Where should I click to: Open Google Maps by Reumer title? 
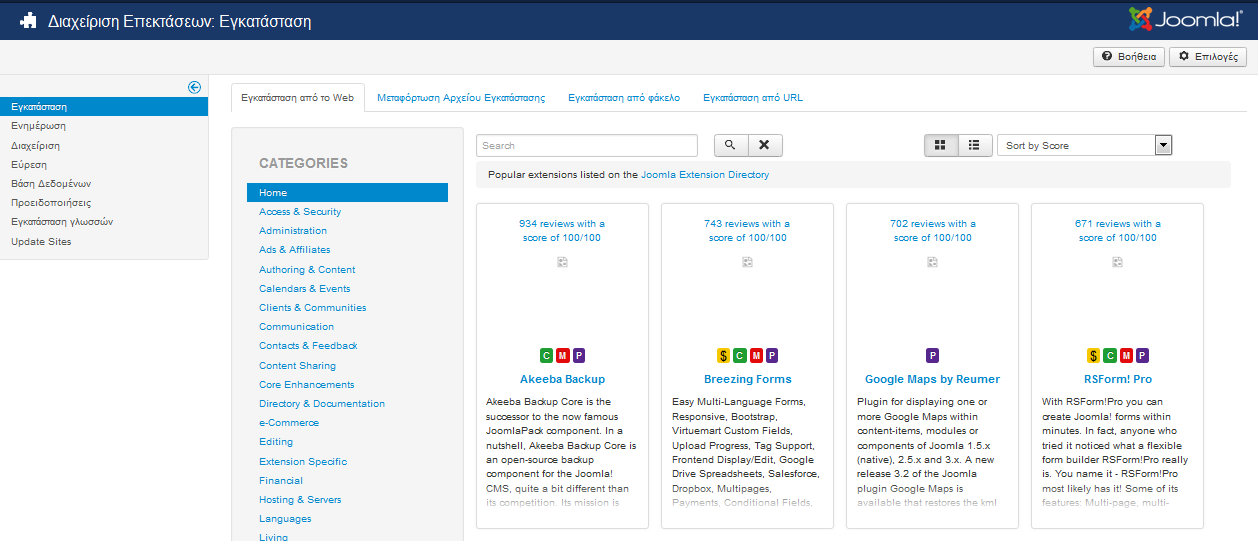click(932, 380)
